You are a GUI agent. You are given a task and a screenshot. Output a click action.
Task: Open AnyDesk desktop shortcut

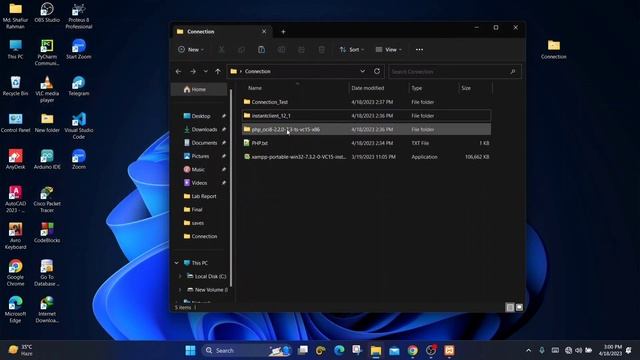(x=16, y=160)
